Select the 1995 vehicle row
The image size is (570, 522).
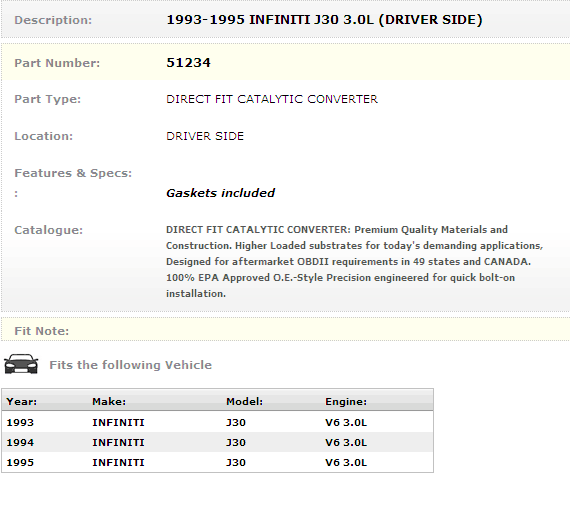217,462
